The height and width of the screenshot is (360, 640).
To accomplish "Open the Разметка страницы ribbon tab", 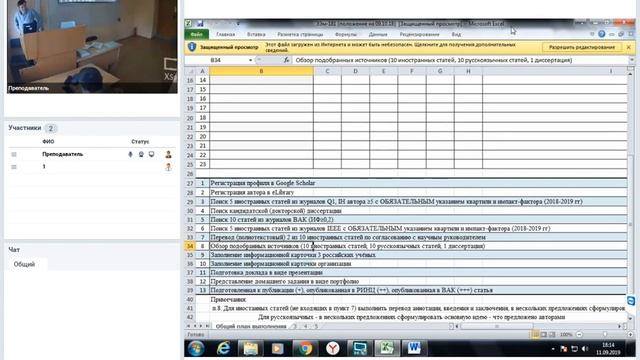I will coord(300,34).
